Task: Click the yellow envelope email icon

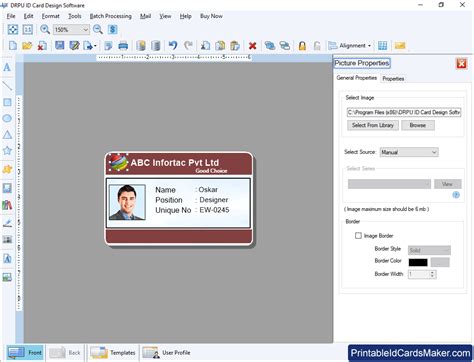Action: pyautogui.click(x=400, y=46)
